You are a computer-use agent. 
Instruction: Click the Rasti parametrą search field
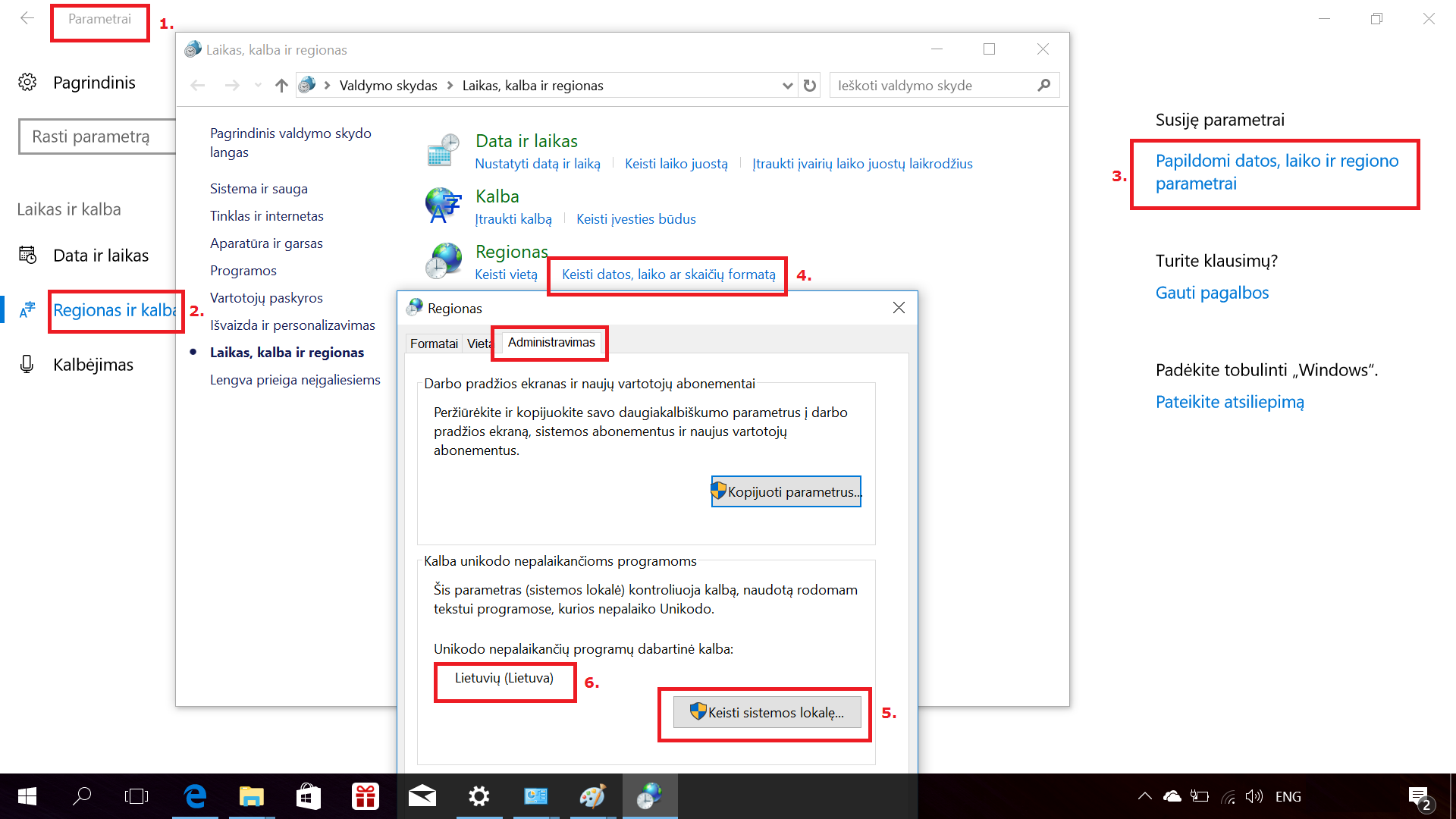99,136
